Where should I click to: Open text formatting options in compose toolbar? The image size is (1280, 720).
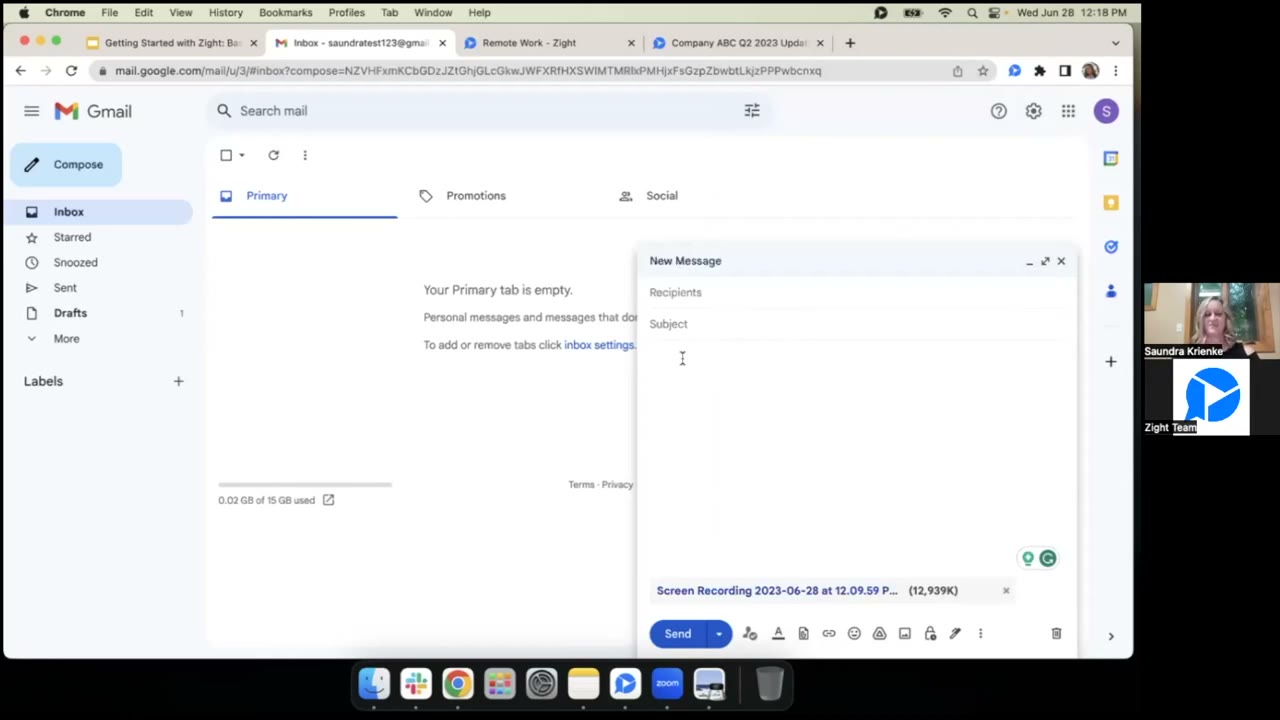(778, 634)
